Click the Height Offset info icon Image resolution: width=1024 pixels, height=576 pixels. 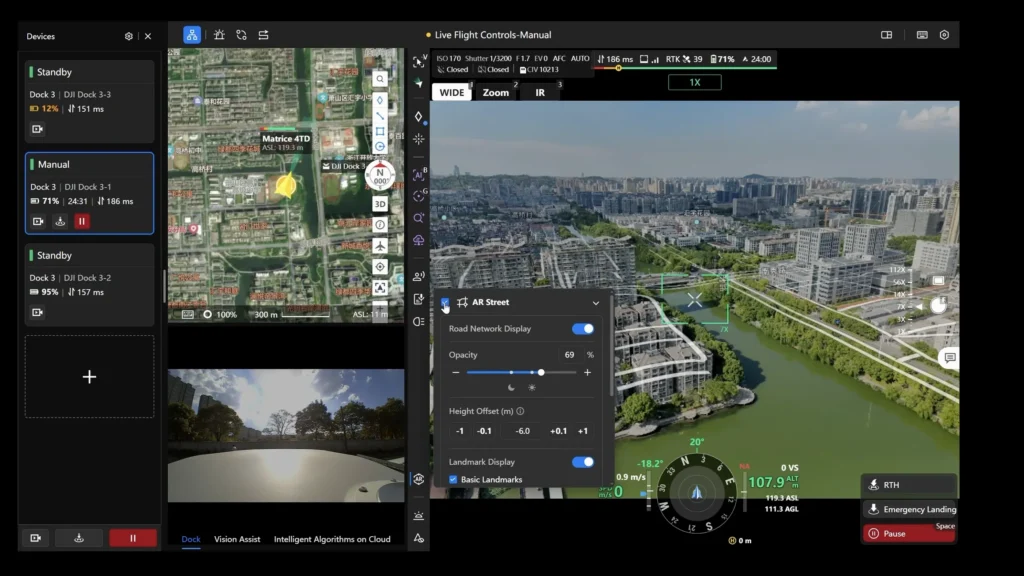520,411
